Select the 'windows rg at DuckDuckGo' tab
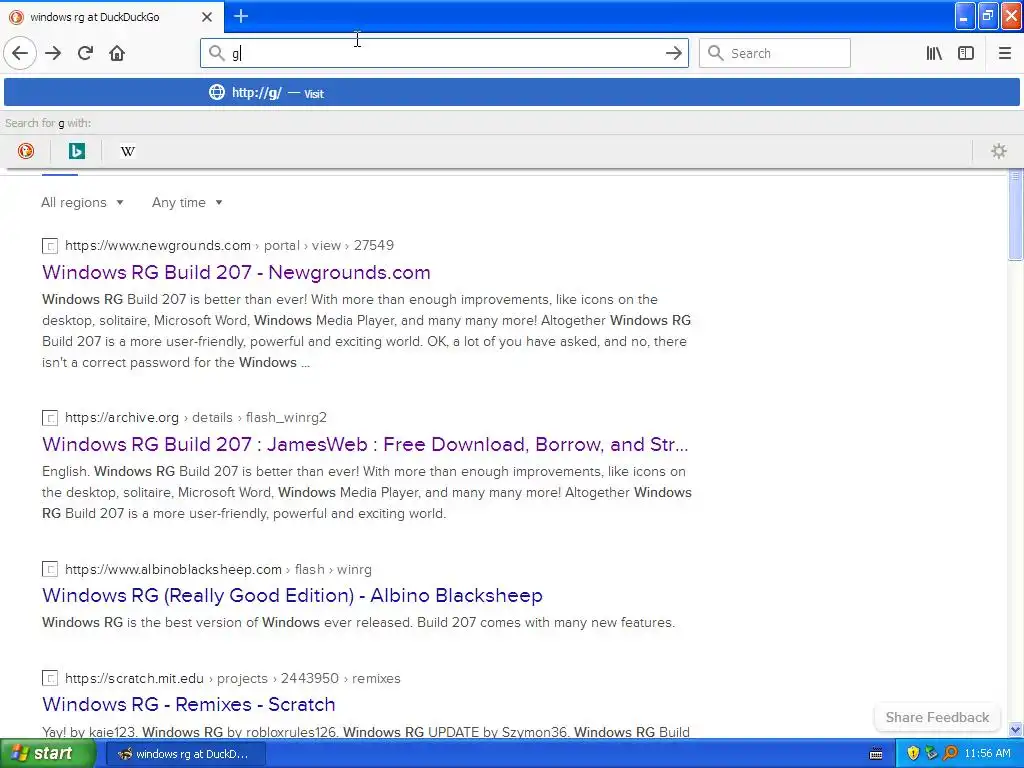1024x768 pixels. [112, 17]
